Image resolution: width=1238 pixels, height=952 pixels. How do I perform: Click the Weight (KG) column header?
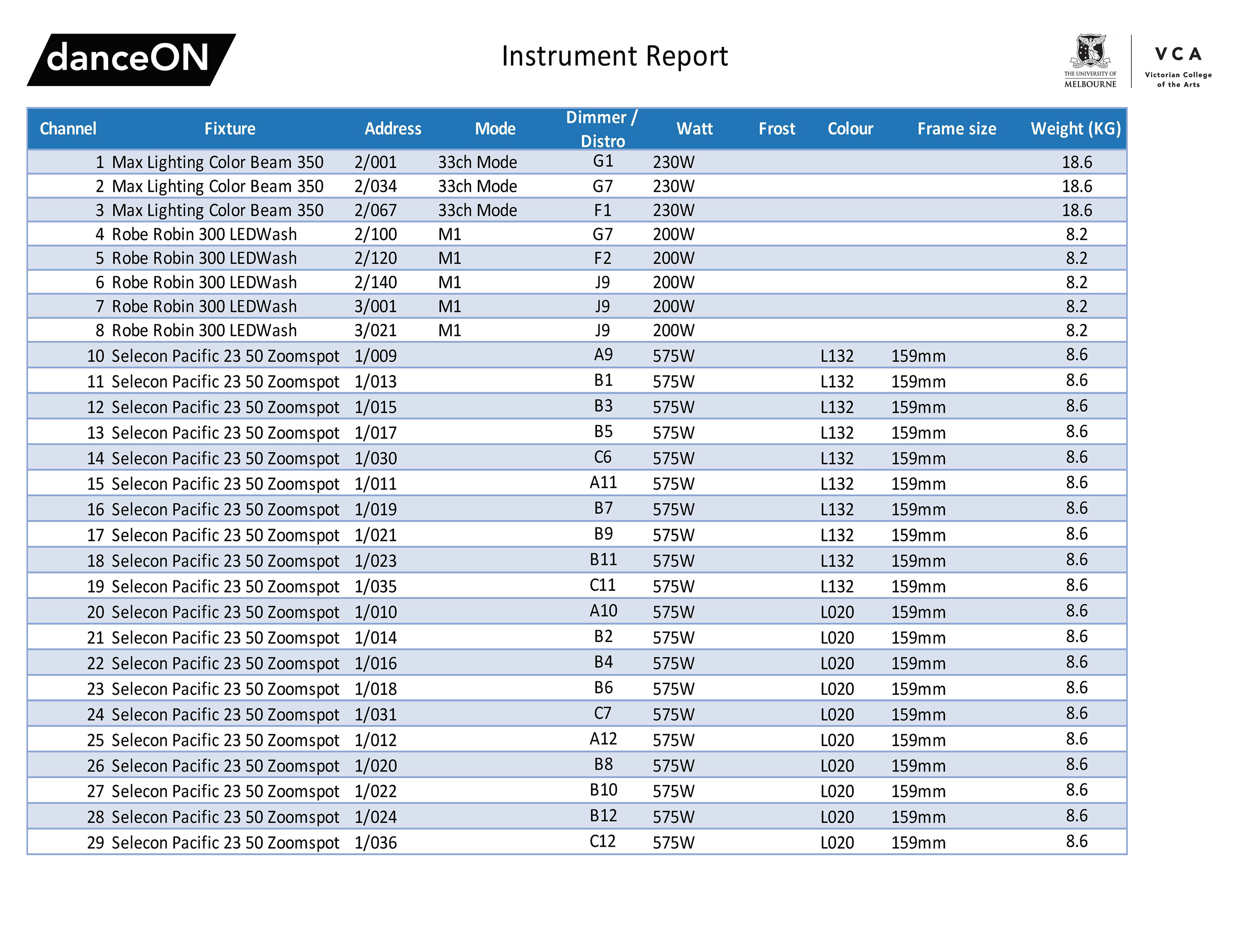pyautogui.click(x=1075, y=129)
